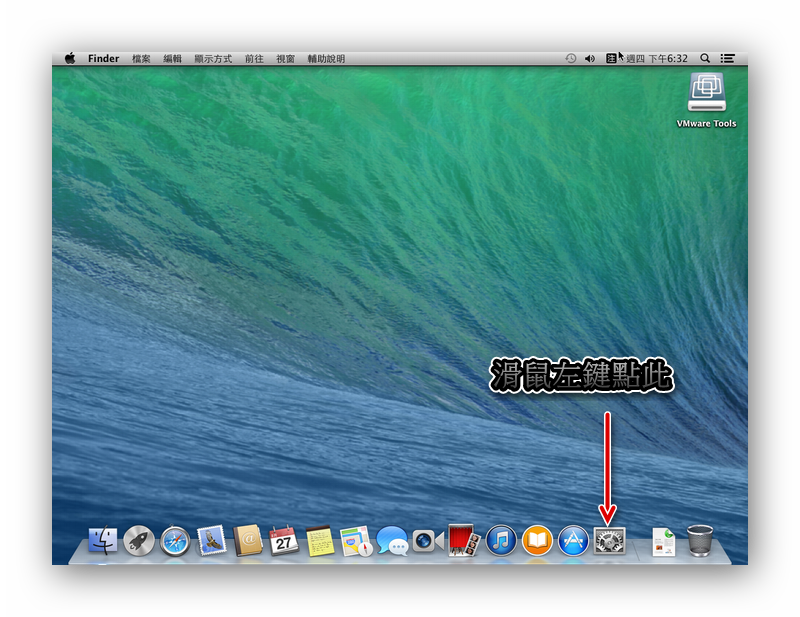This screenshot has height=617, width=800.
Task: Open Safari compass icon in Dock
Action: click(175, 541)
